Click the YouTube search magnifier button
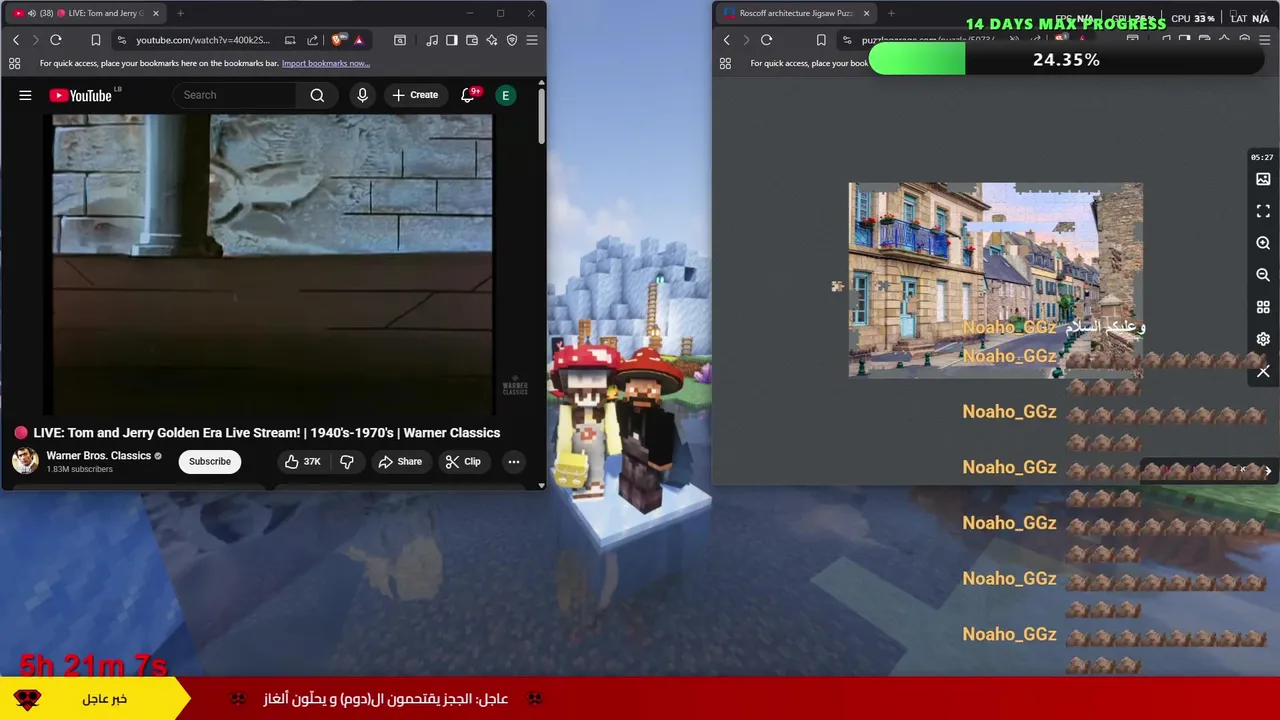Image resolution: width=1280 pixels, height=720 pixels. point(317,95)
